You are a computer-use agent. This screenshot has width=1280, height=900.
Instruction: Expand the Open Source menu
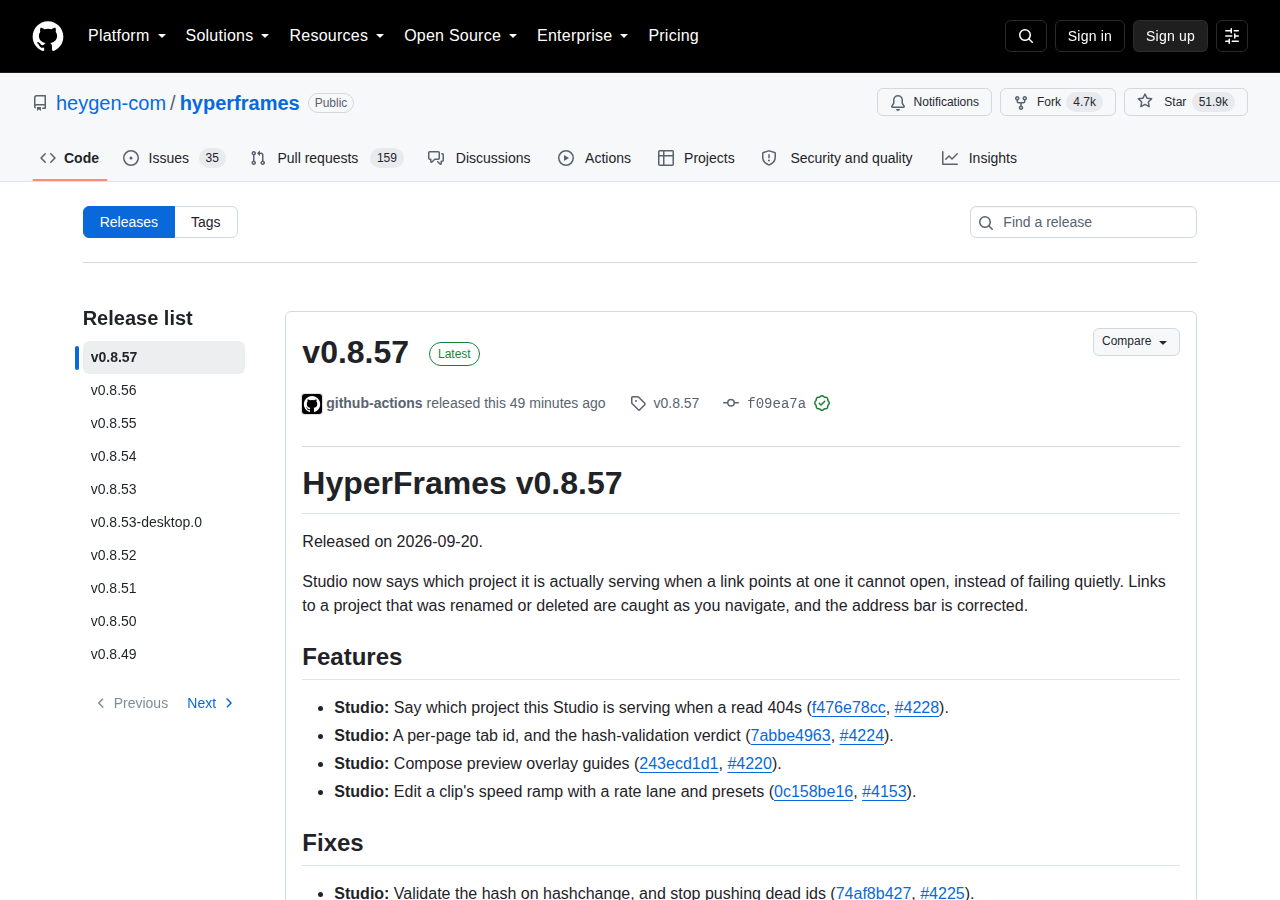click(x=461, y=36)
